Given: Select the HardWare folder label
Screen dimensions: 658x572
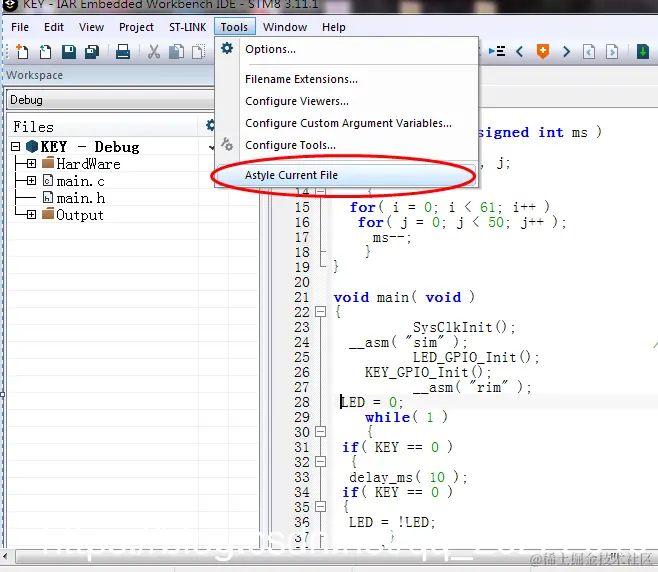Looking at the screenshot, I should pos(89,164).
